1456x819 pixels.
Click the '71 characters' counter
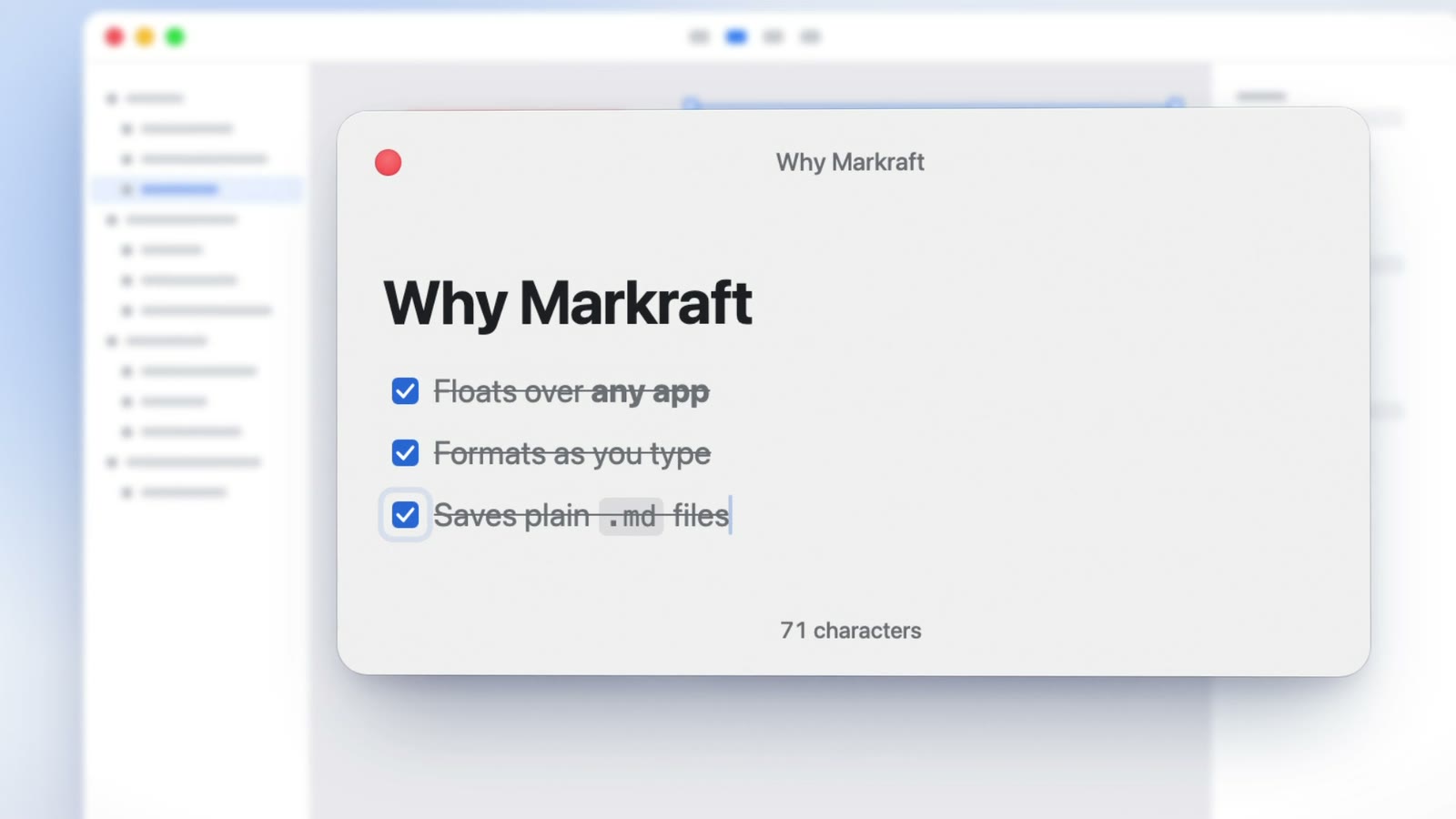tap(851, 631)
